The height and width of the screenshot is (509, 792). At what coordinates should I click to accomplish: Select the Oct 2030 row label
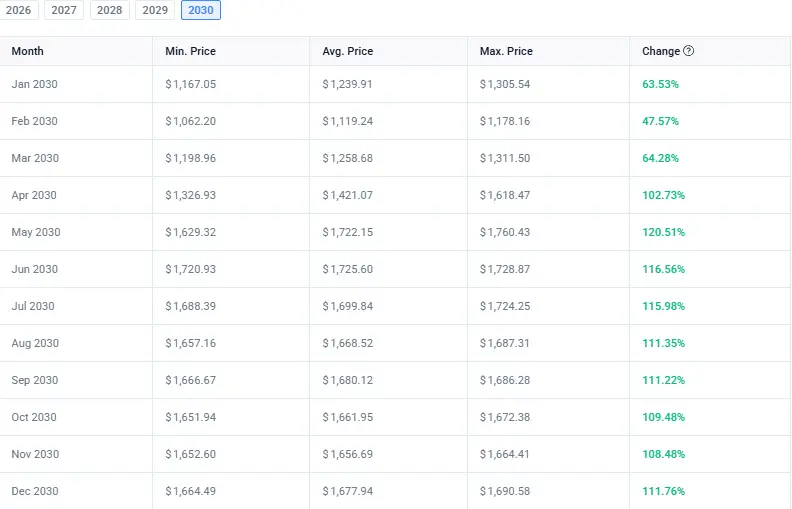[x=34, y=417]
